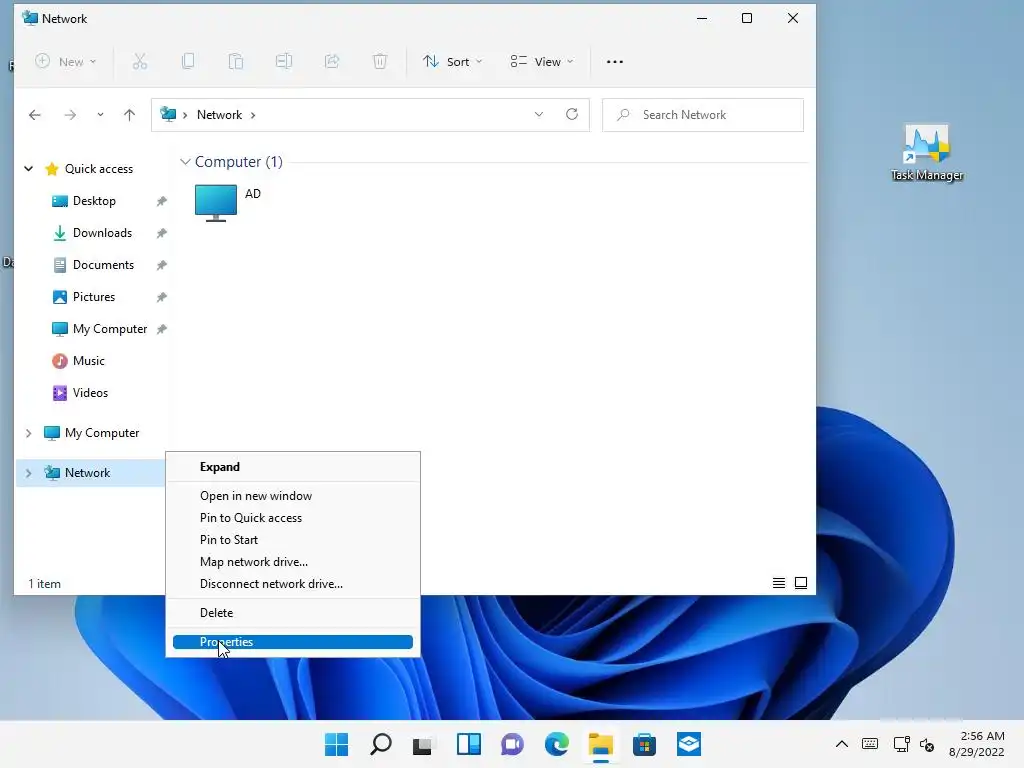Collapse the Computer (1) group
This screenshot has width=1024, height=768.
(185, 161)
